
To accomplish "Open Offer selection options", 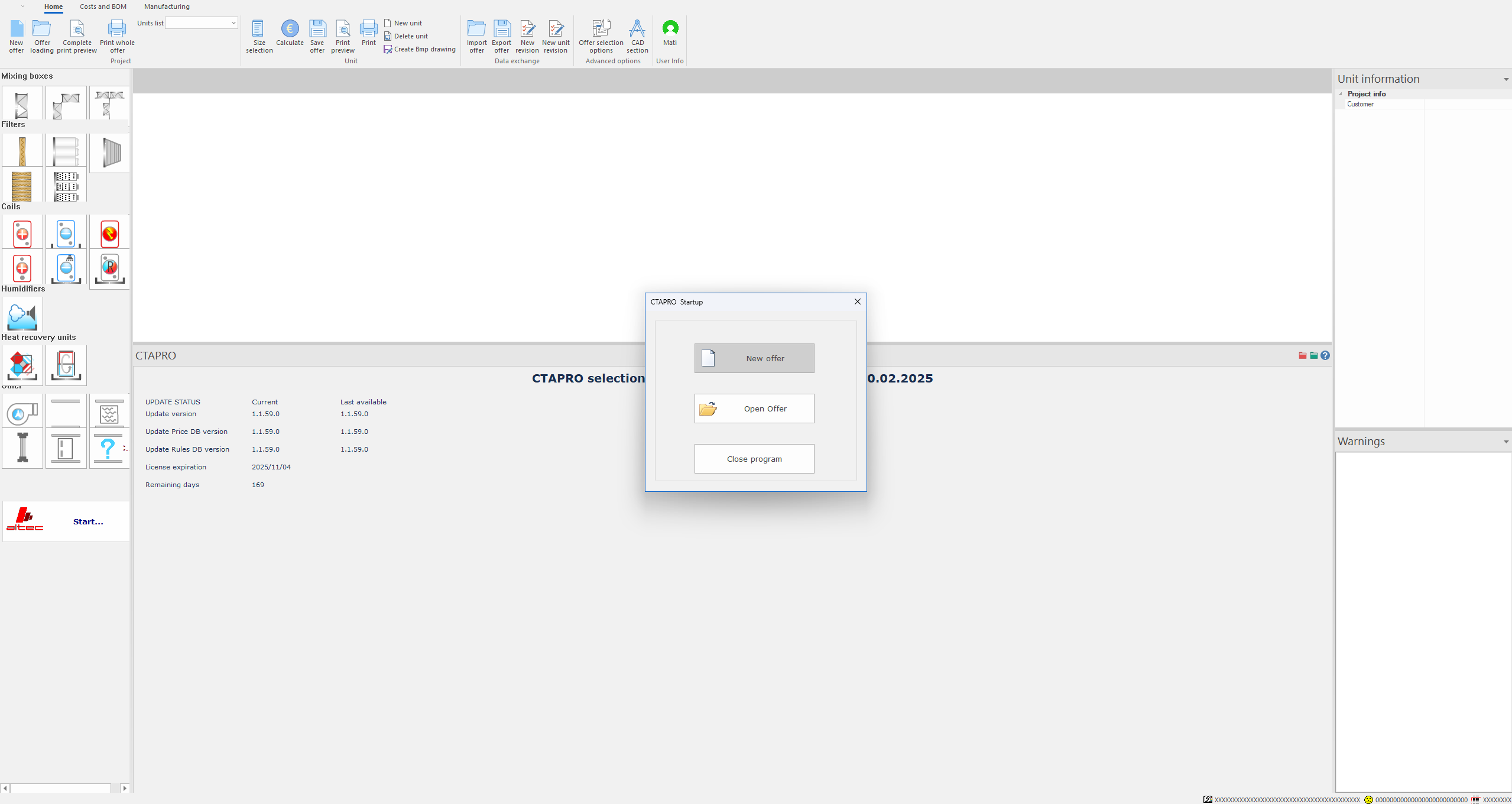I will tap(601, 37).
